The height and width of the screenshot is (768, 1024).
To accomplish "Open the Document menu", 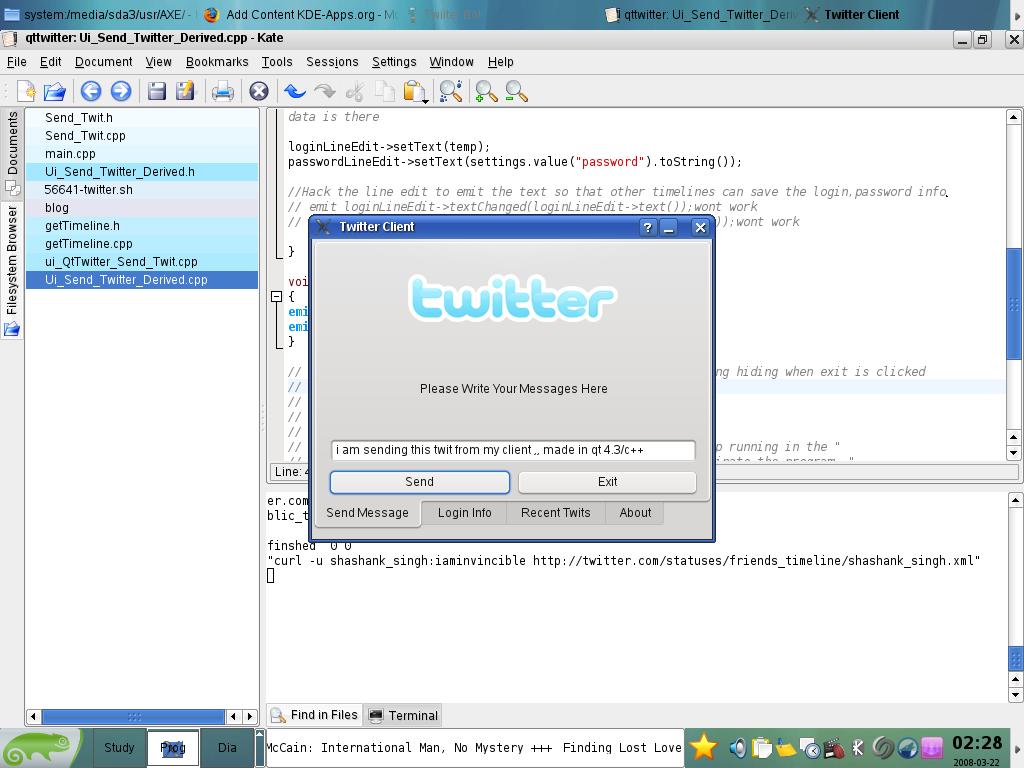I will [103, 61].
